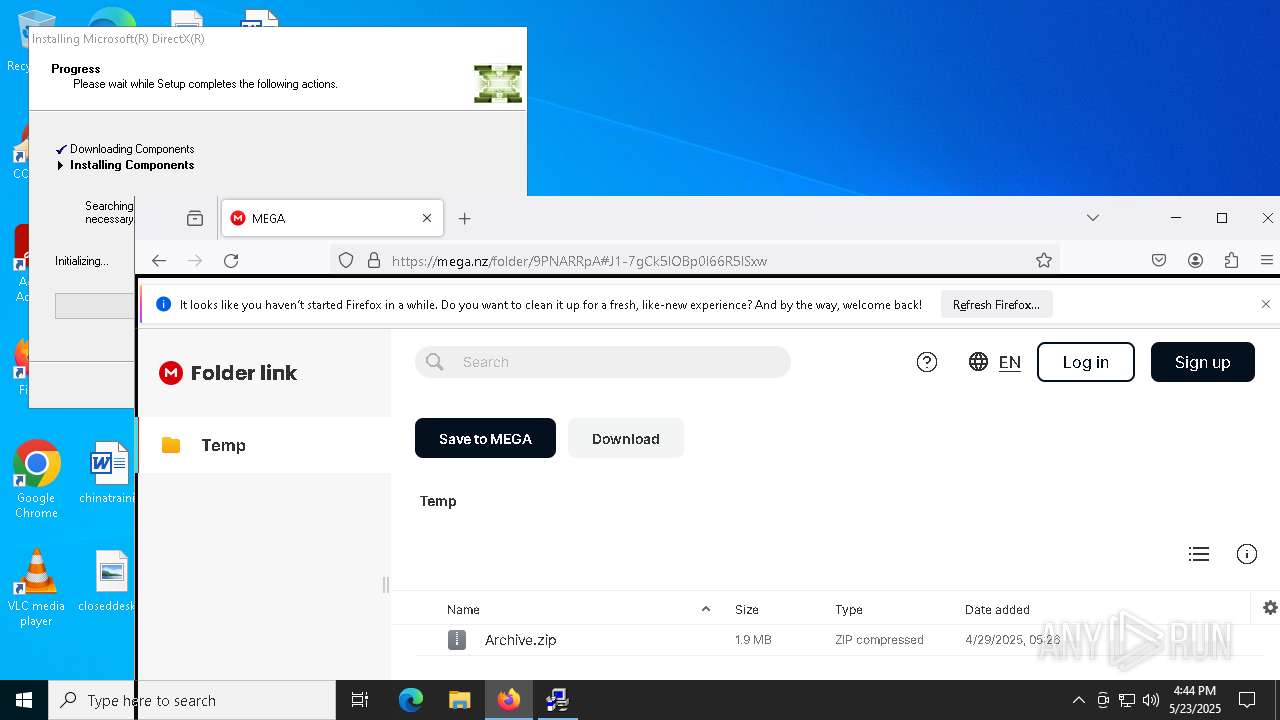Sort files by the Type column
The image size is (1280, 720).
coord(849,609)
